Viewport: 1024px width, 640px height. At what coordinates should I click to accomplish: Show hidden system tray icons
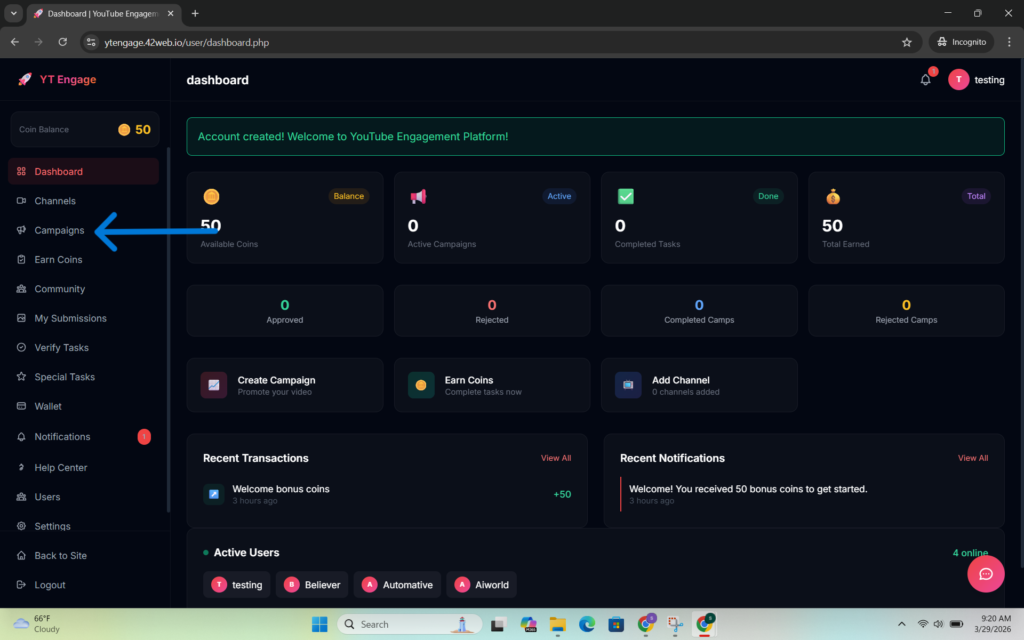point(902,624)
